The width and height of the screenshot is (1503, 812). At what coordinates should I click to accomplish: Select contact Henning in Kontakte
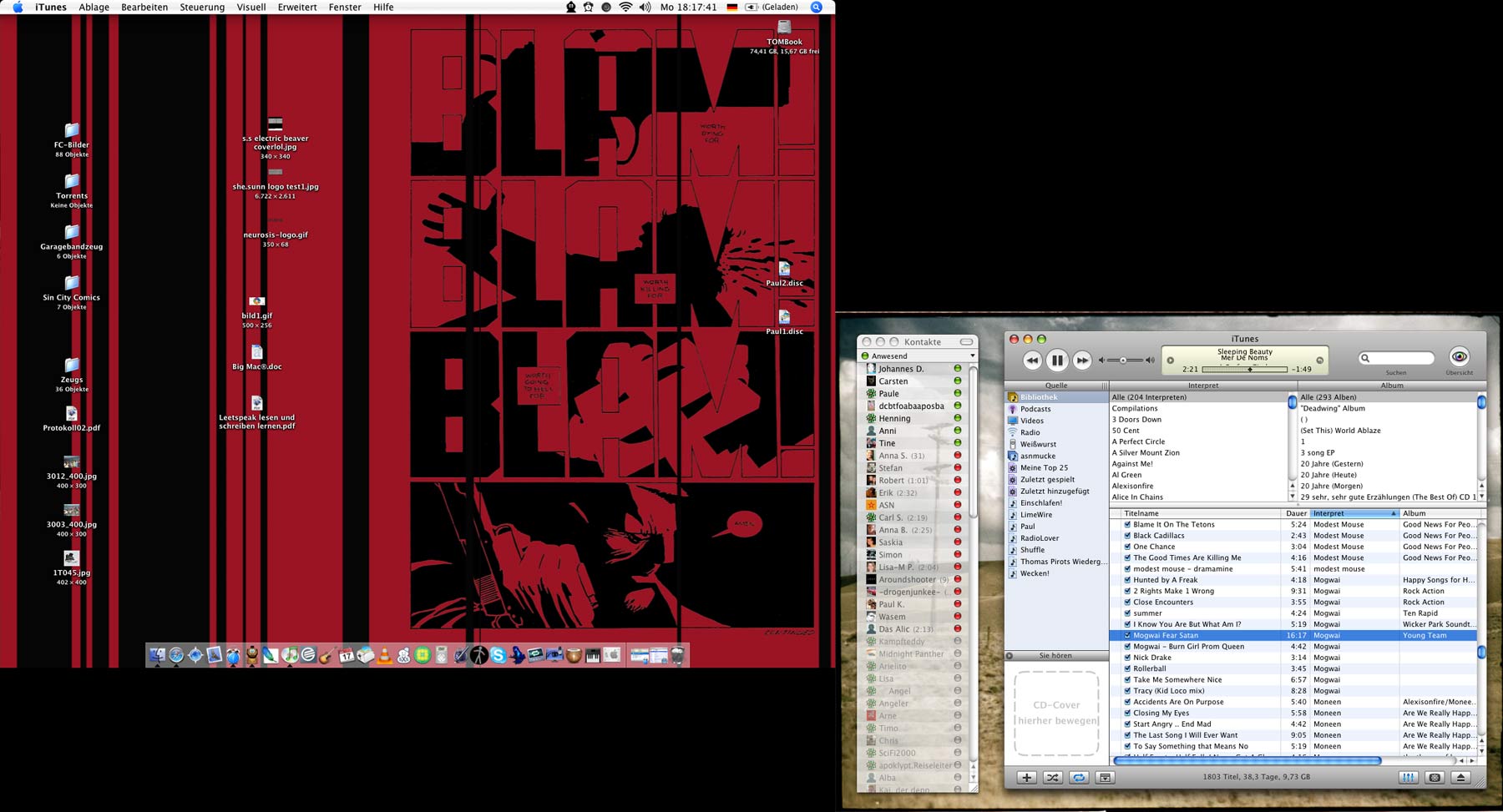(x=914, y=418)
